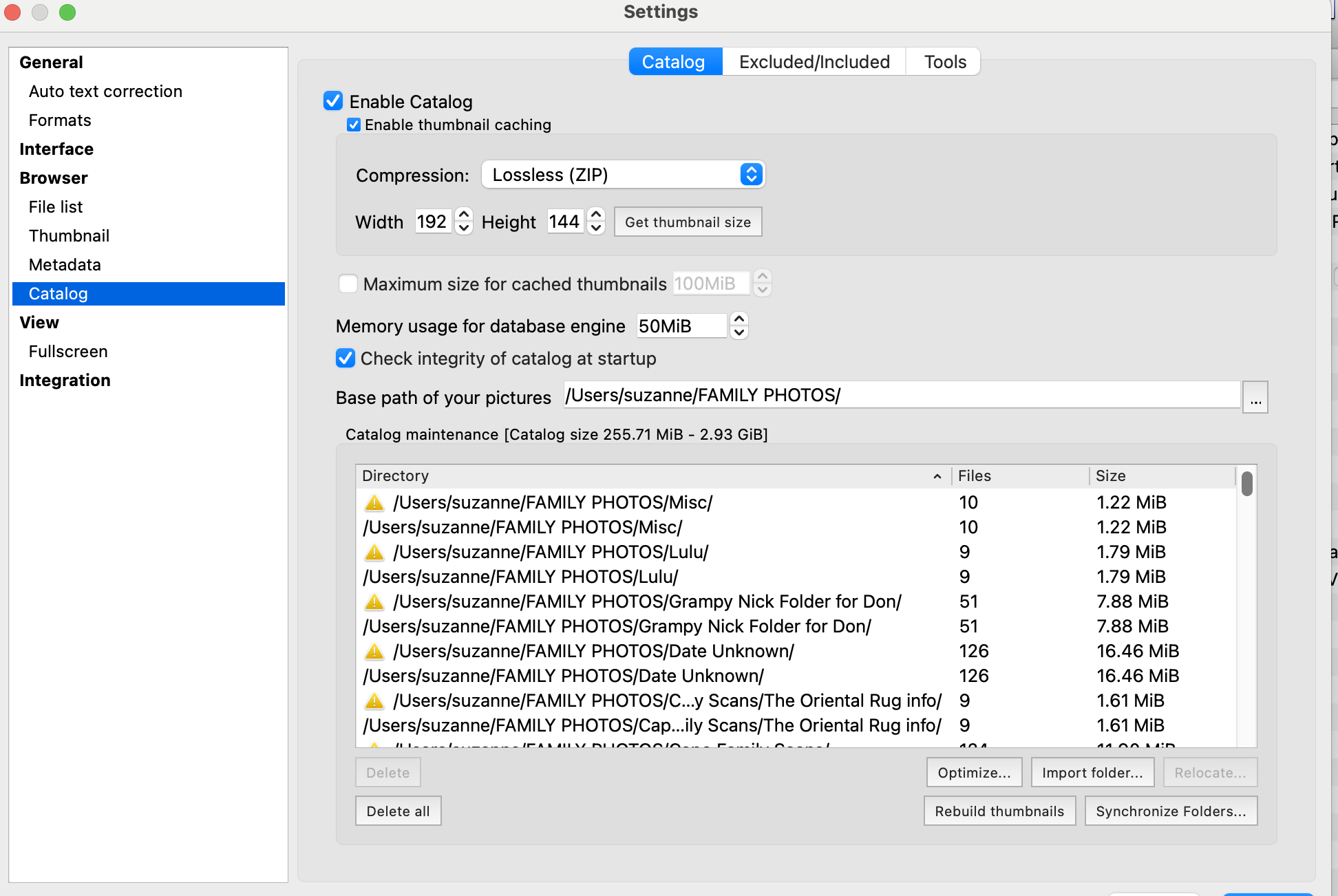The height and width of the screenshot is (896, 1338).
Task: Increase the thumbnail Height stepper
Action: point(596,215)
